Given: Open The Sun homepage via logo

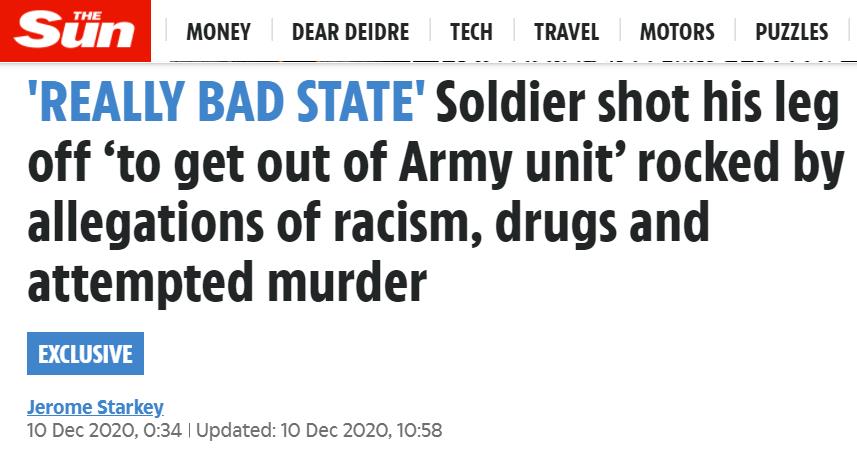Looking at the screenshot, I should tap(75, 31).
